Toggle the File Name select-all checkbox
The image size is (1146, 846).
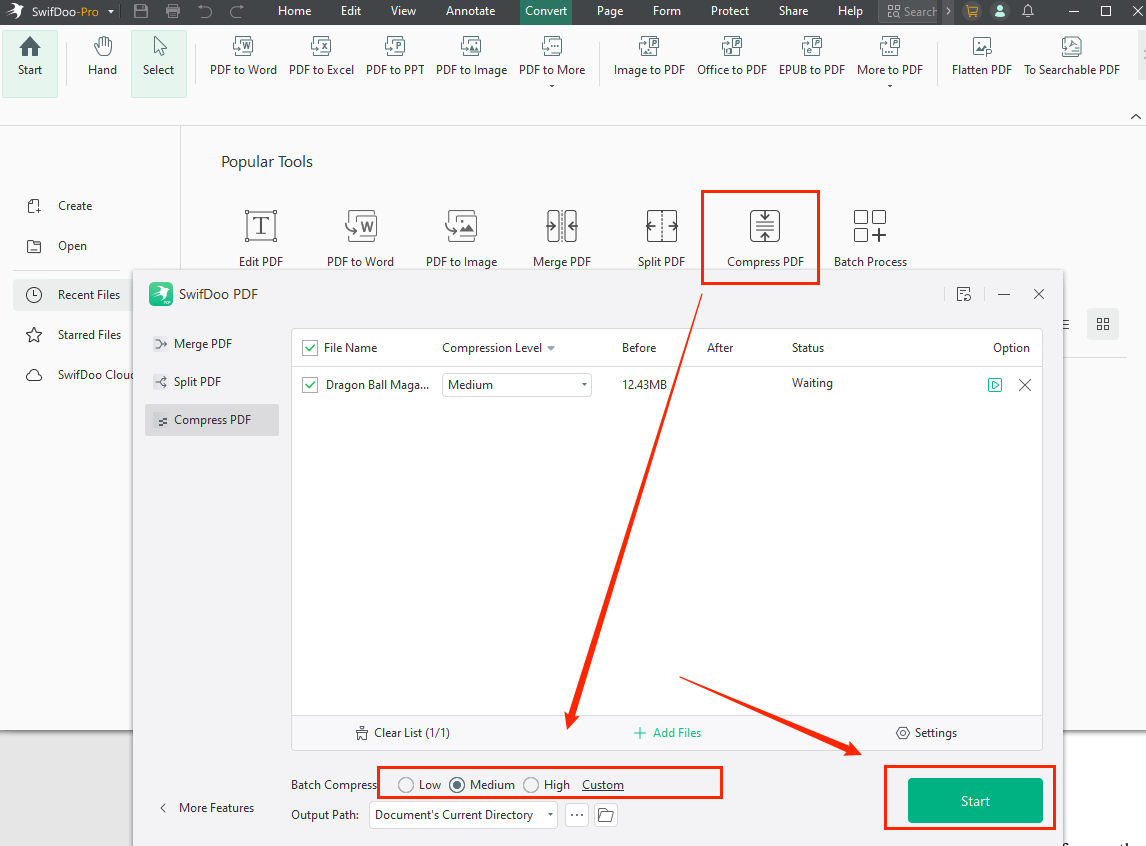[310, 348]
